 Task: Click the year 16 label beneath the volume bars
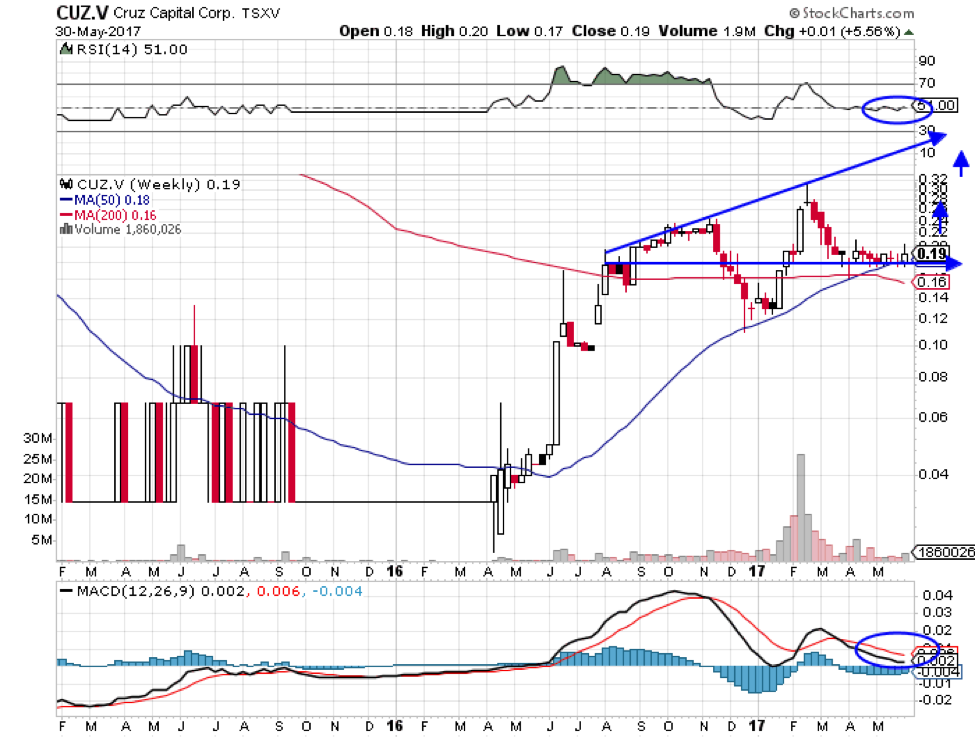395,571
